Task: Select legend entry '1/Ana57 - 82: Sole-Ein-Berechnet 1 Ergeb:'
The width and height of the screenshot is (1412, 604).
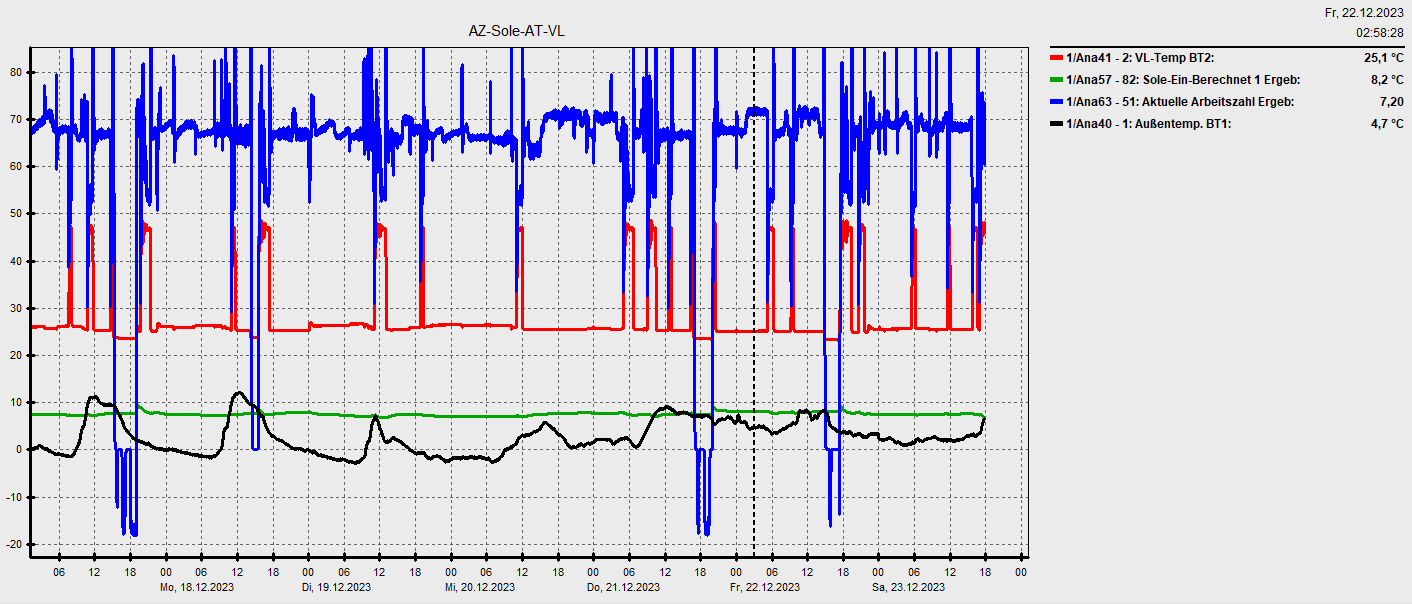Action: (1184, 80)
